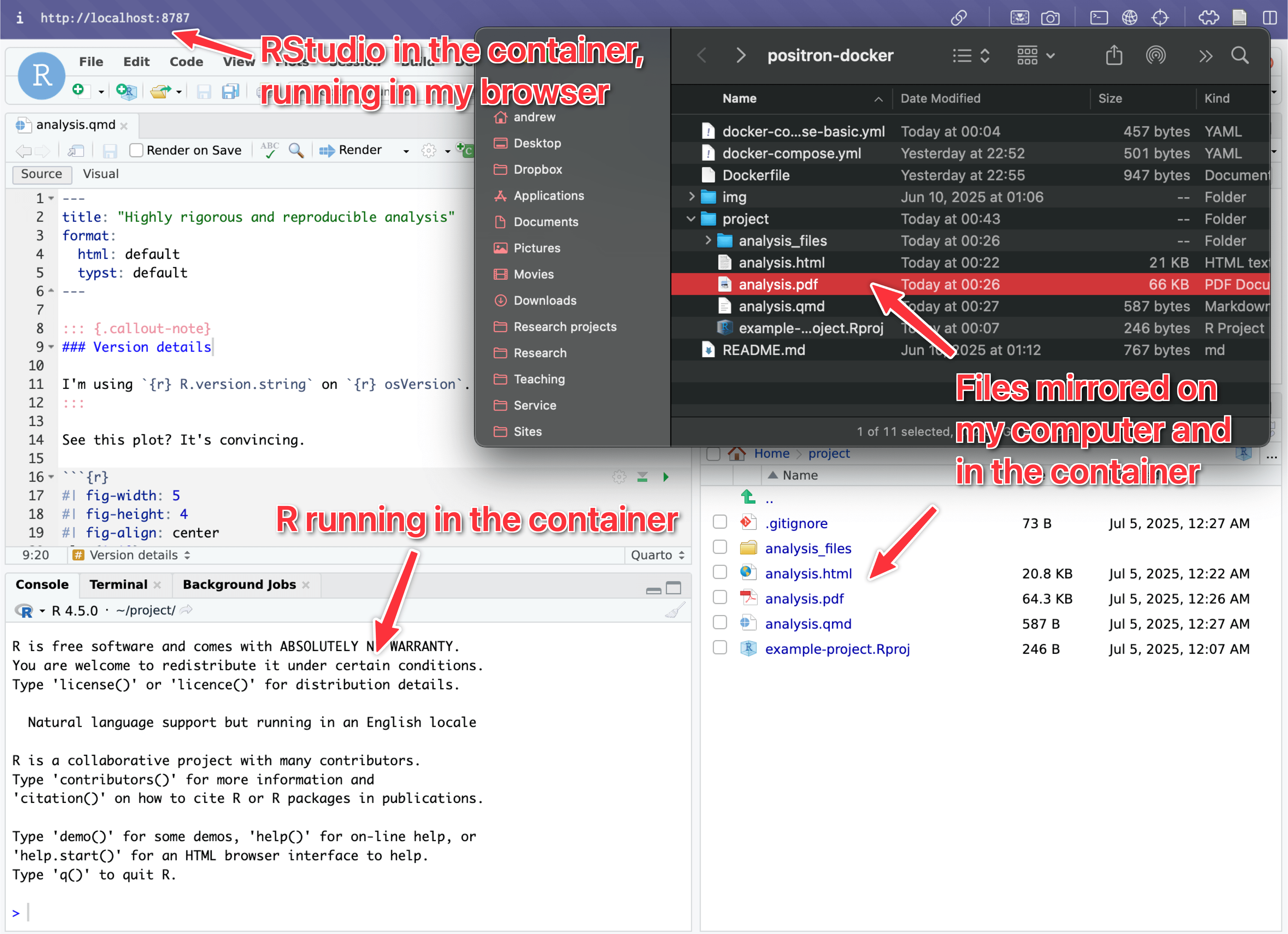
Task: Switch to the Terminal tab
Action: (119, 584)
